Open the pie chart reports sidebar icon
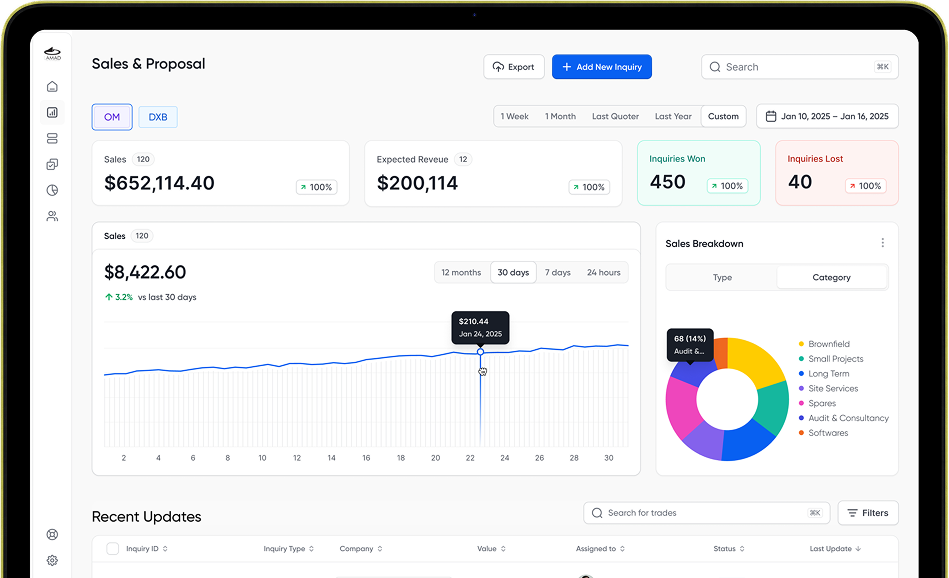The height and width of the screenshot is (578, 949). point(52,190)
